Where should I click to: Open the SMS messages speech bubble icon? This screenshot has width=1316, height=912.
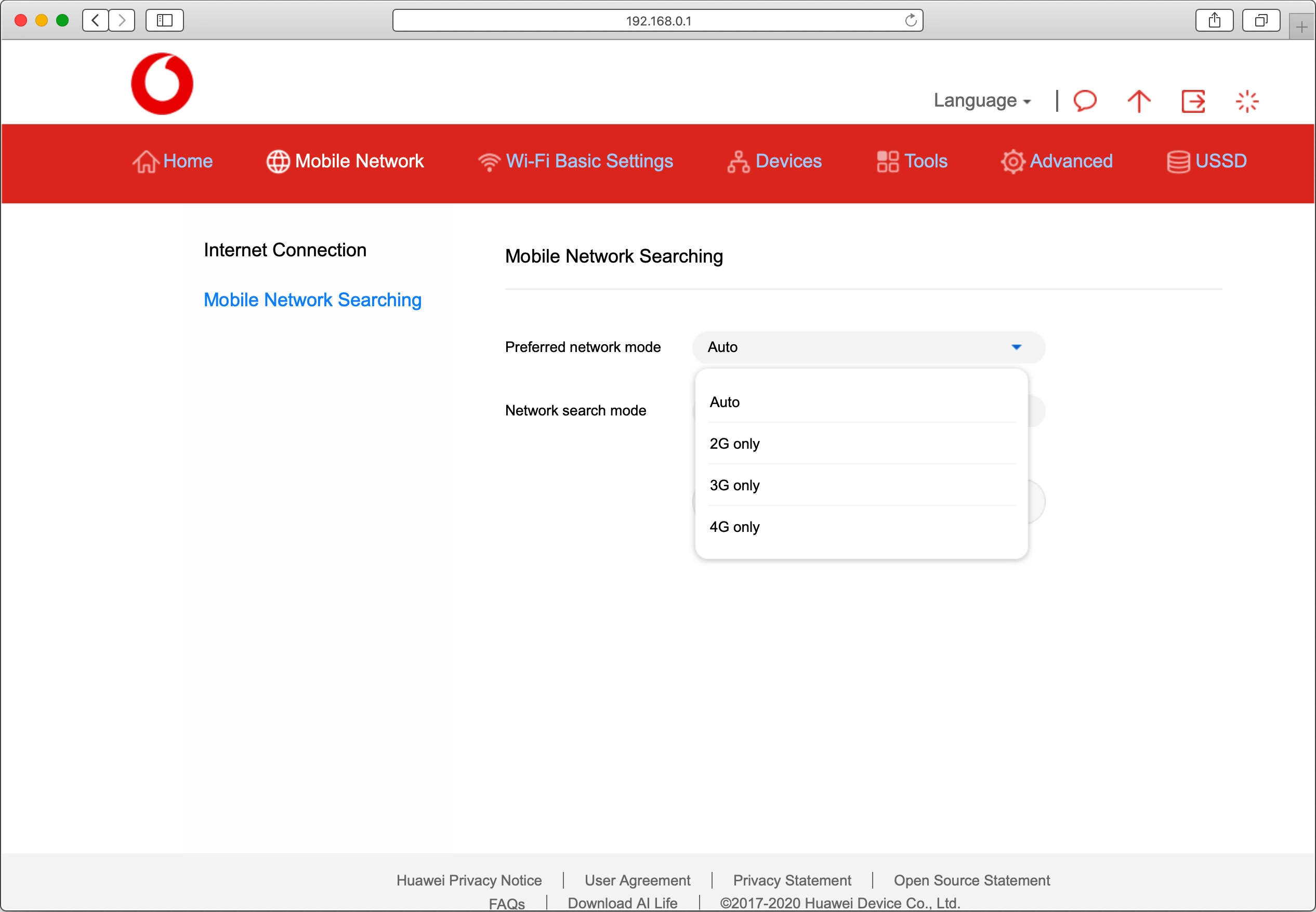(1085, 101)
